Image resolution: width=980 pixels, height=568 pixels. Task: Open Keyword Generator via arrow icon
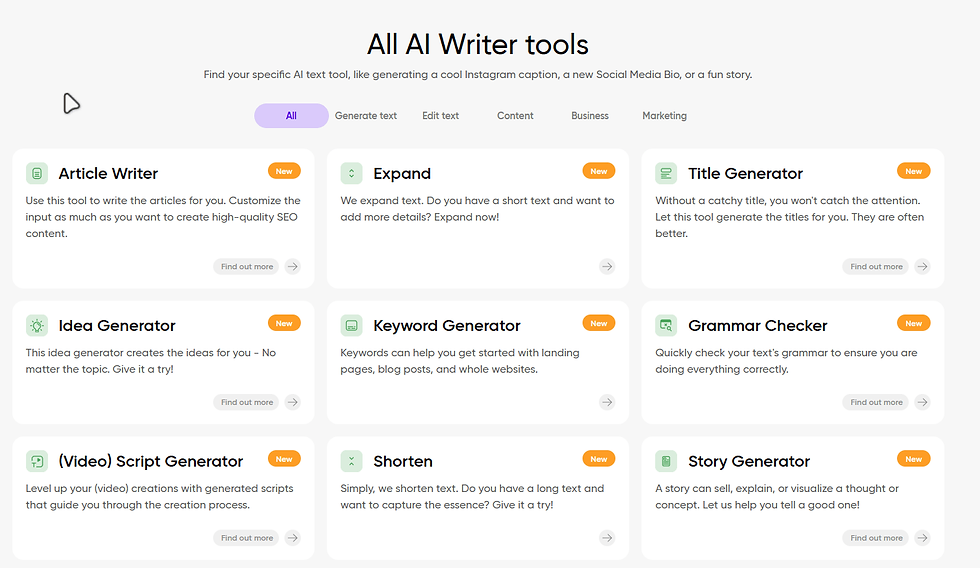607,402
